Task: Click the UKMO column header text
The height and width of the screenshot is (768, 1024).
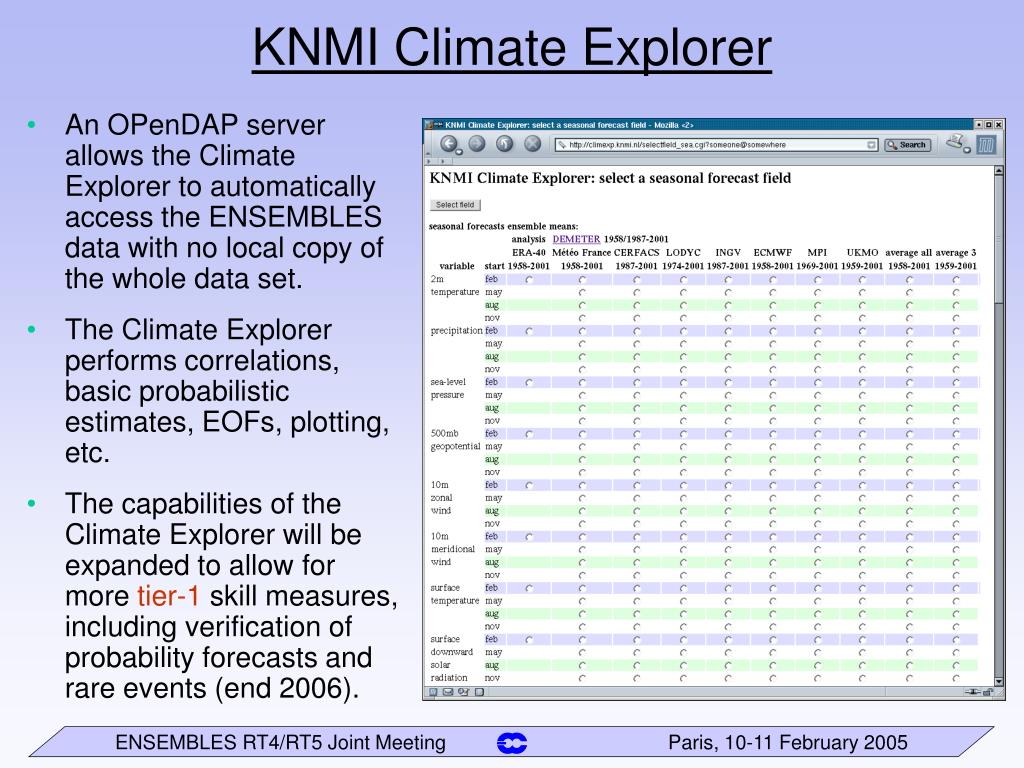Action: pos(862,253)
